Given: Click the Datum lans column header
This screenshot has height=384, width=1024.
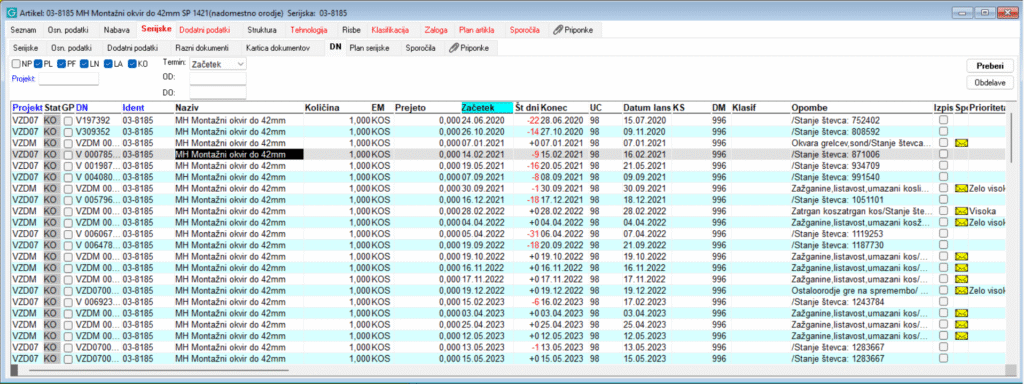Looking at the screenshot, I should 647,108.
